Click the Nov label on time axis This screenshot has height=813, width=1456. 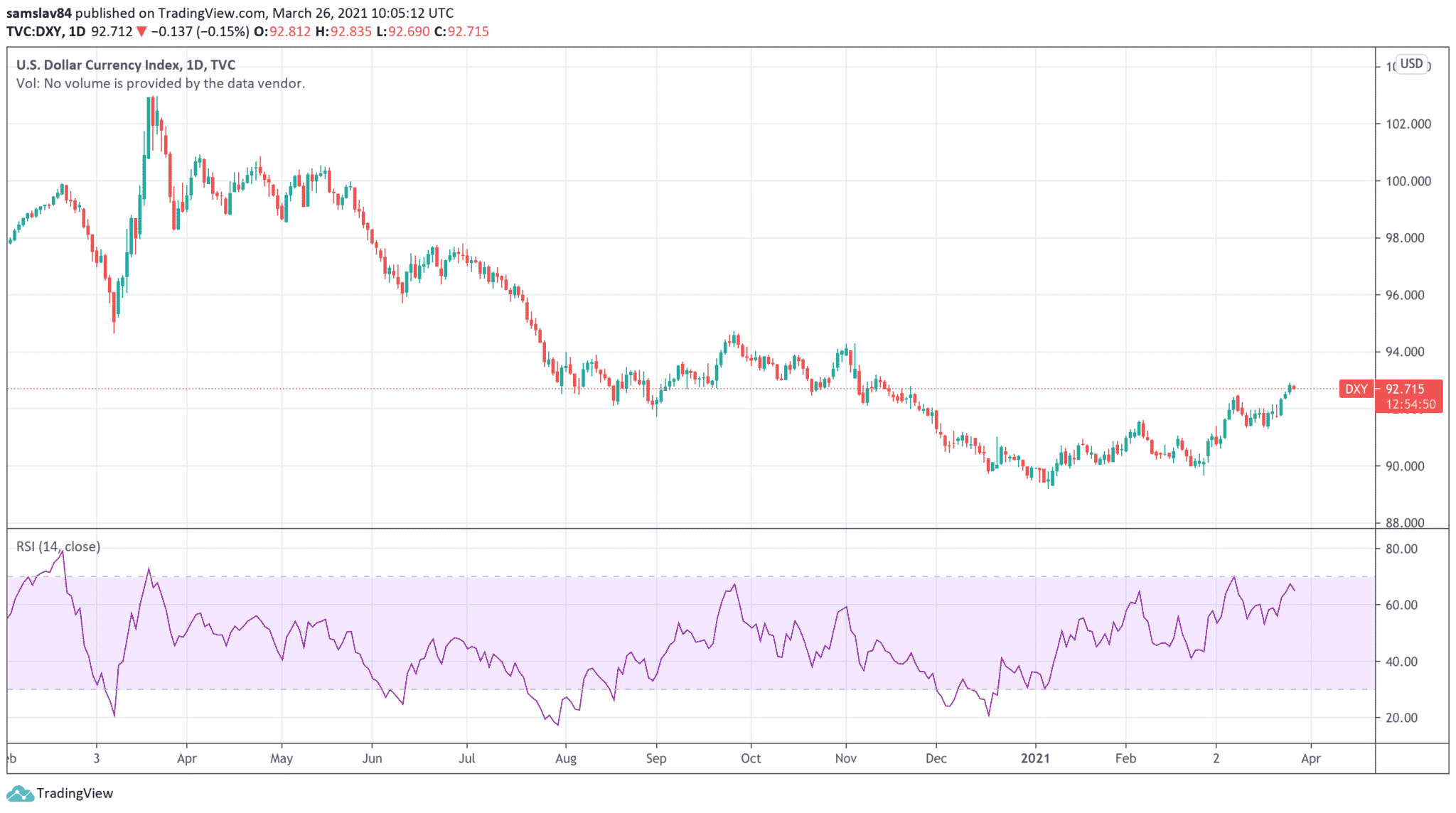845,758
